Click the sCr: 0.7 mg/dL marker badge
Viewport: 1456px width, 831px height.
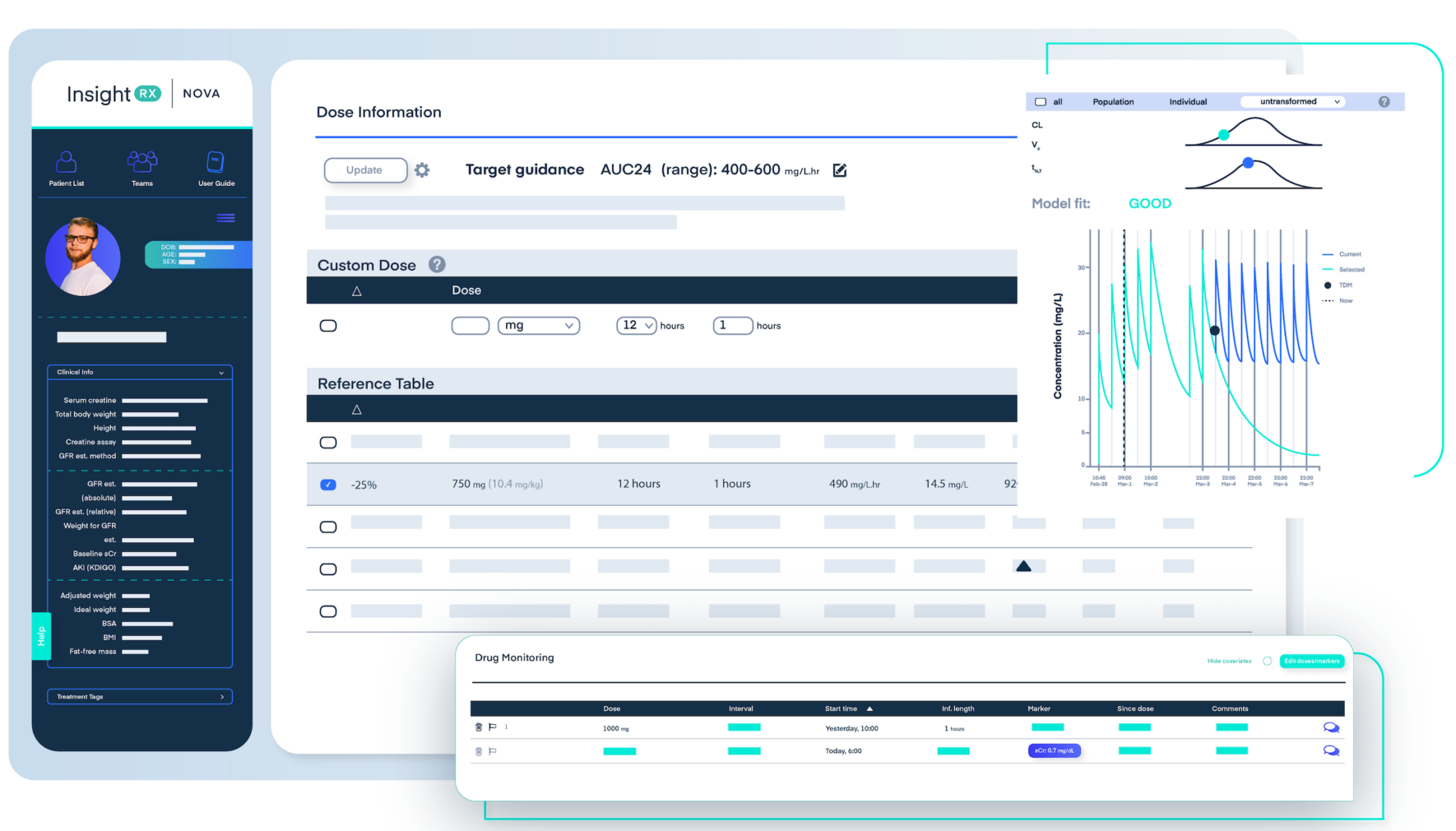pyautogui.click(x=1055, y=750)
